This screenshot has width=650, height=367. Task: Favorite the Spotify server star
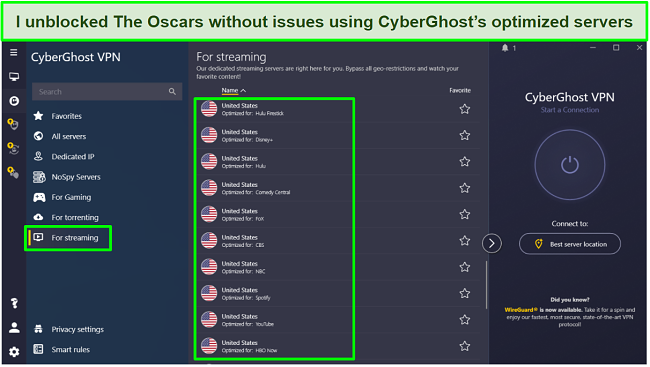465,293
